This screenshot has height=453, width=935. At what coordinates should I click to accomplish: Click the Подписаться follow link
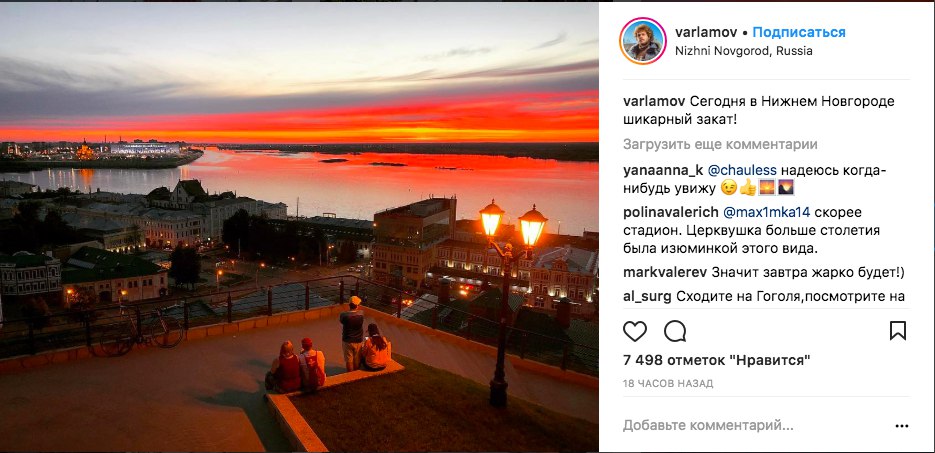798,32
